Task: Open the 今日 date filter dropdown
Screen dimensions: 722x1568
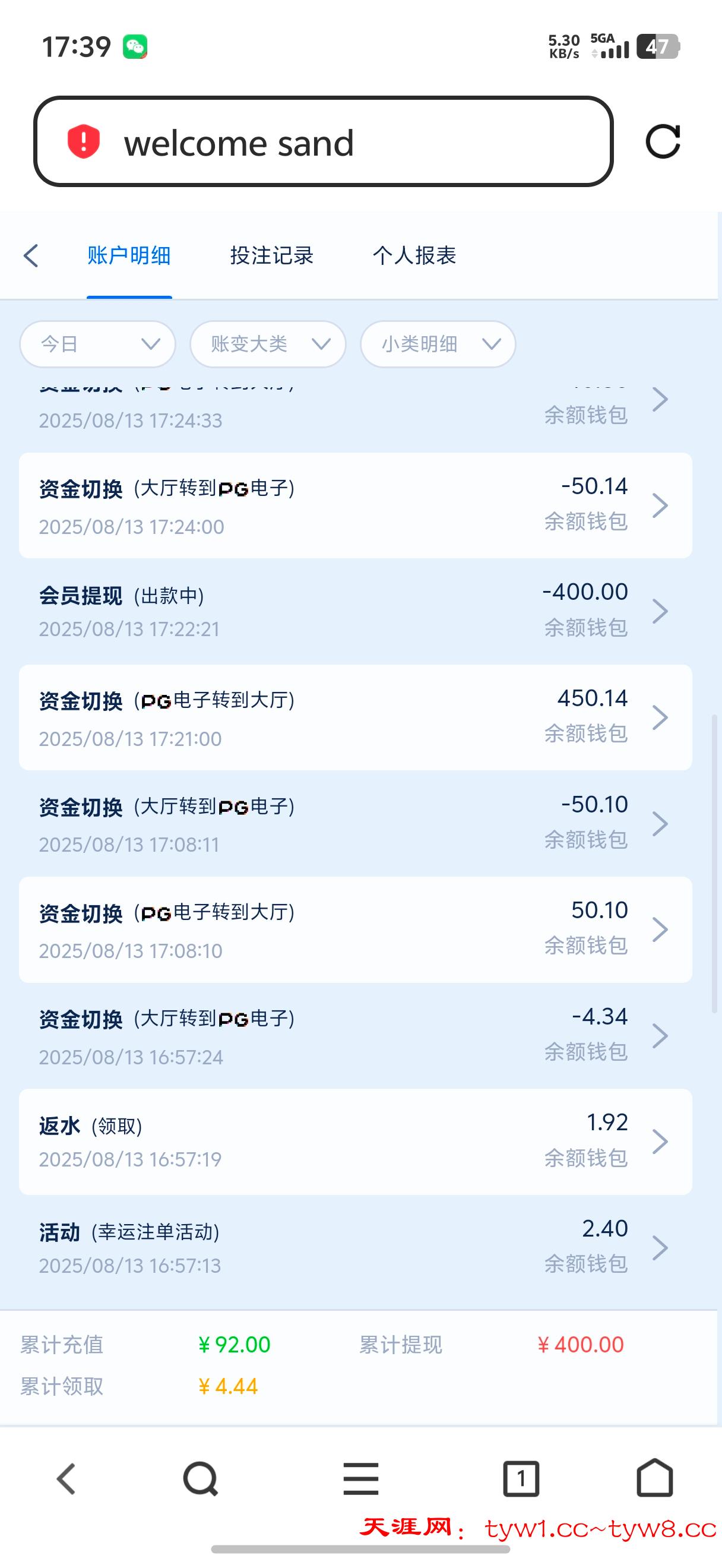Action: (98, 344)
